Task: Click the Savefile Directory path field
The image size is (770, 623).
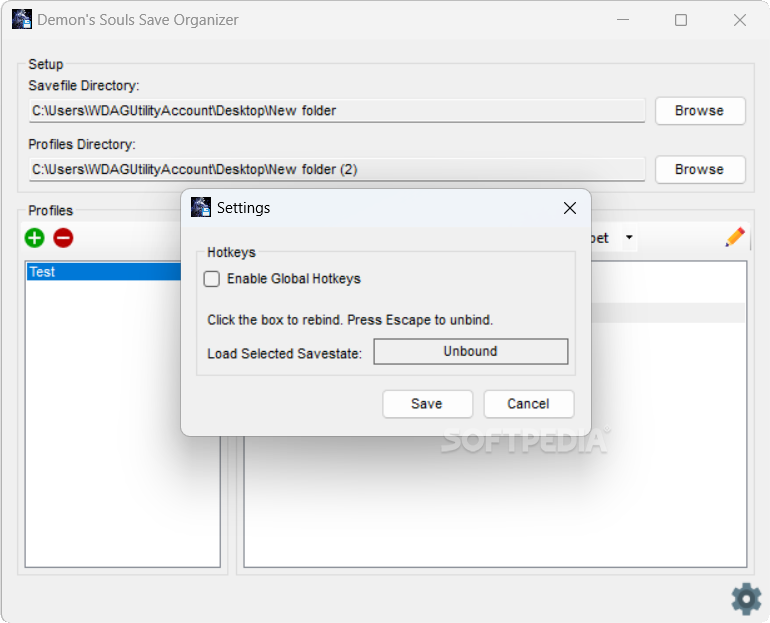Action: tap(337, 111)
